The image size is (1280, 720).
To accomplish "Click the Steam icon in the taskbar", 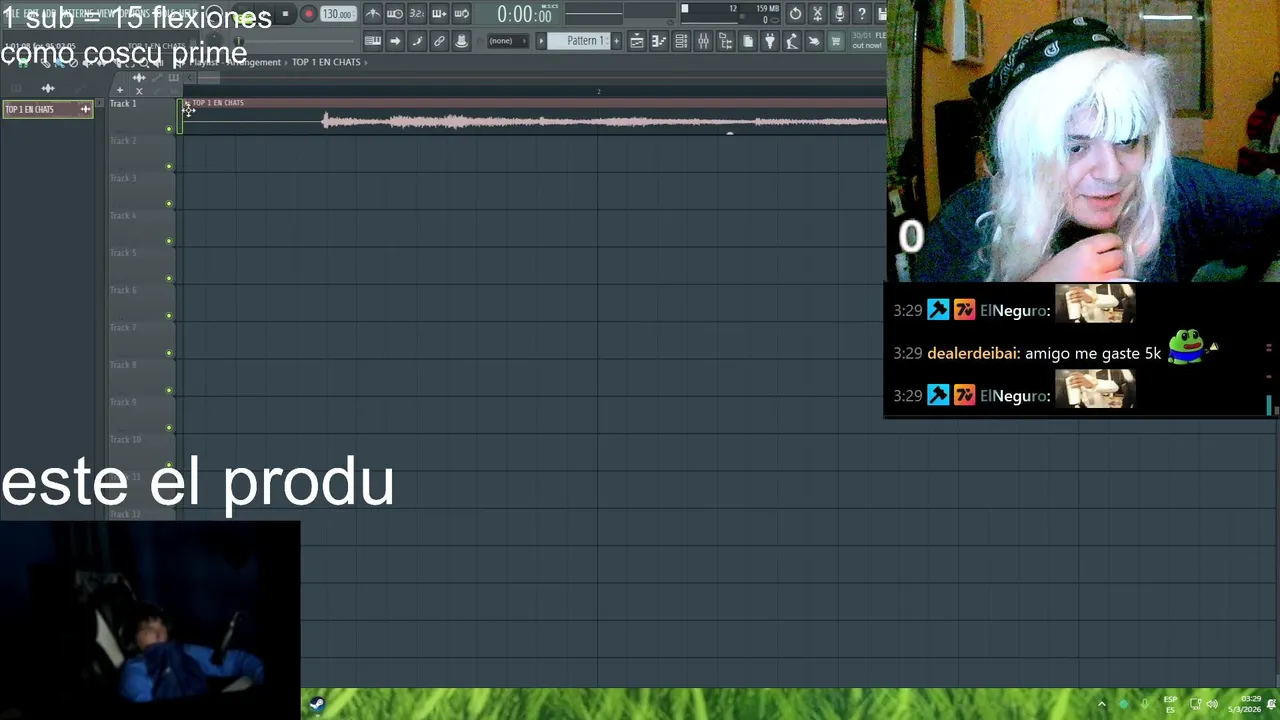I will point(317,704).
